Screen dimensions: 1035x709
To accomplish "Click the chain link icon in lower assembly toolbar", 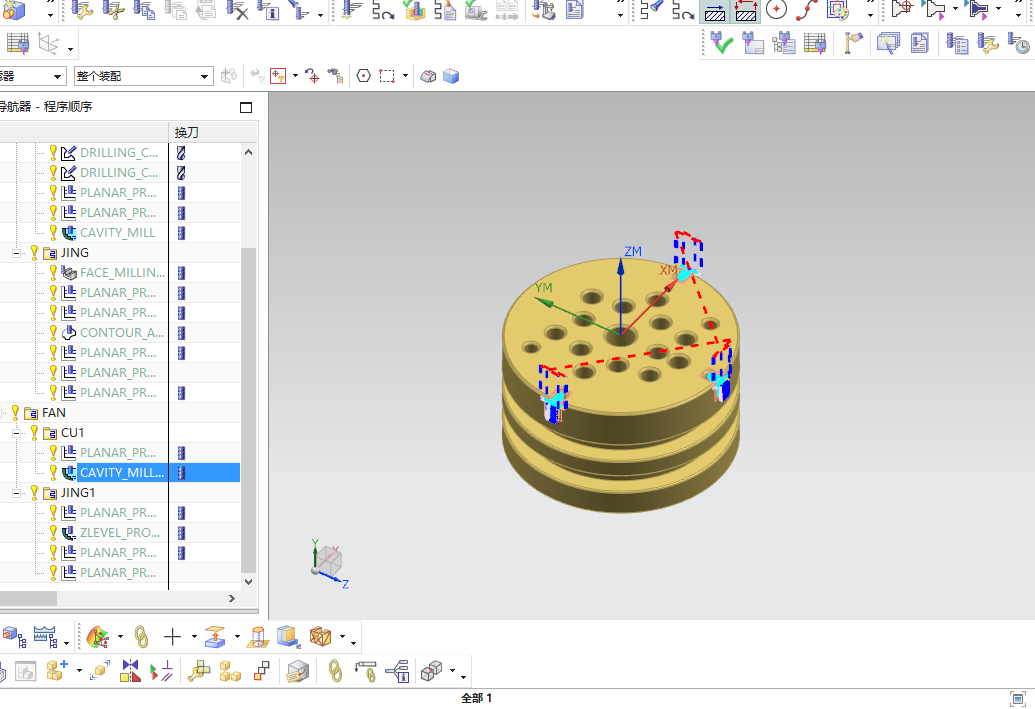I will tap(335, 671).
